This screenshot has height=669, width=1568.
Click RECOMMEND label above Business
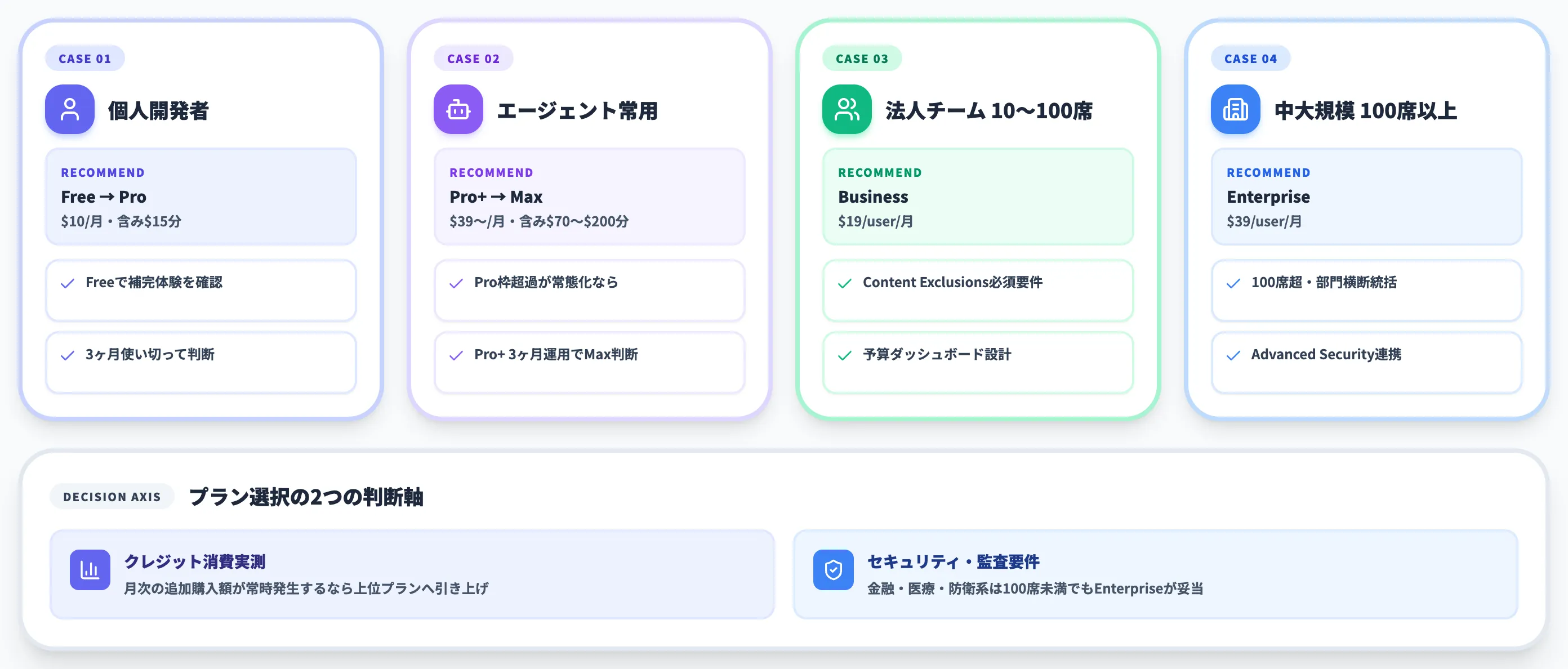click(880, 172)
